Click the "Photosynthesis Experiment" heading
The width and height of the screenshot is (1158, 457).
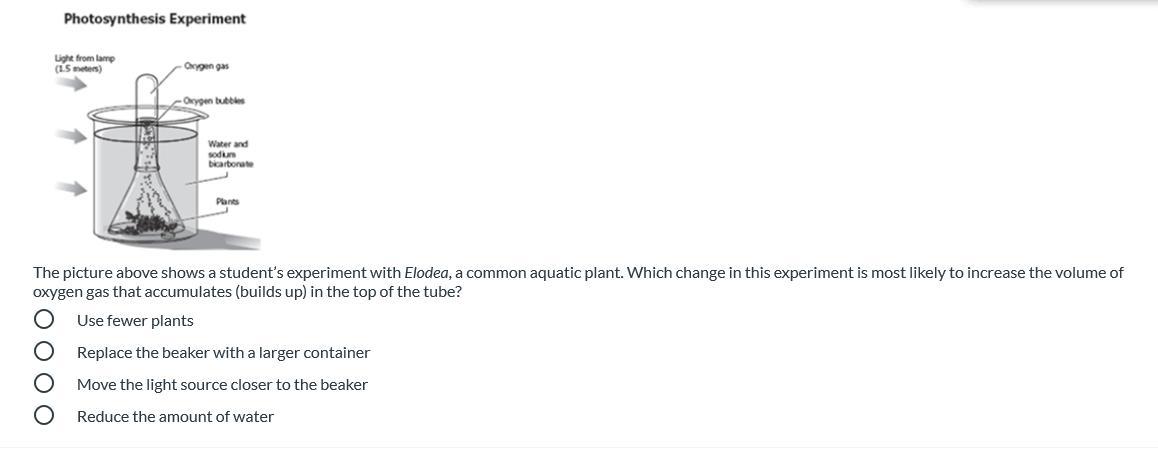pyautogui.click(x=154, y=19)
